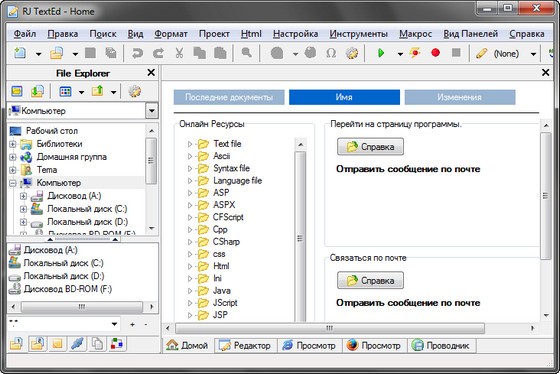The height and width of the screenshot is (374, 560).
Task: Click the home panel horizontal scrollbar
Action: [330, 328]
